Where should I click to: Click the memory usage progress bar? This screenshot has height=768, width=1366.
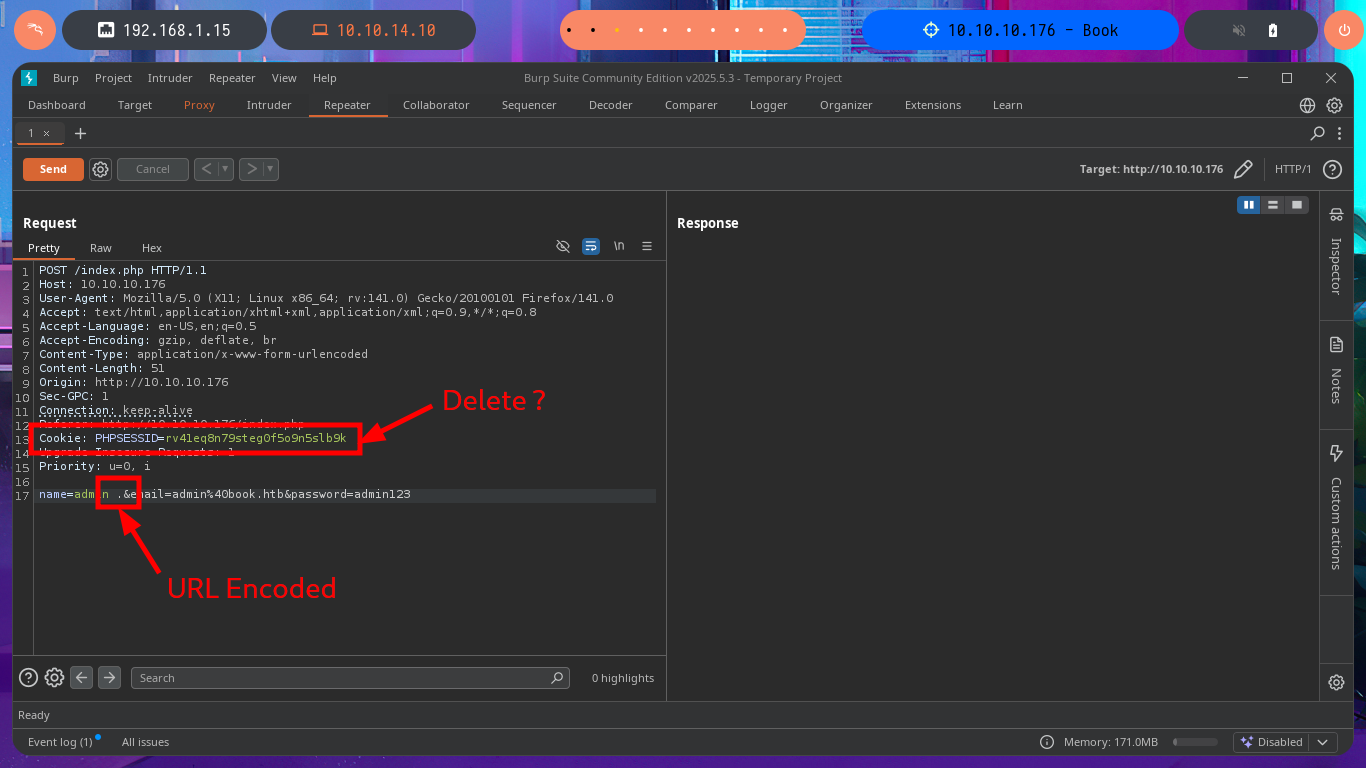click(x=1195, y=742)
